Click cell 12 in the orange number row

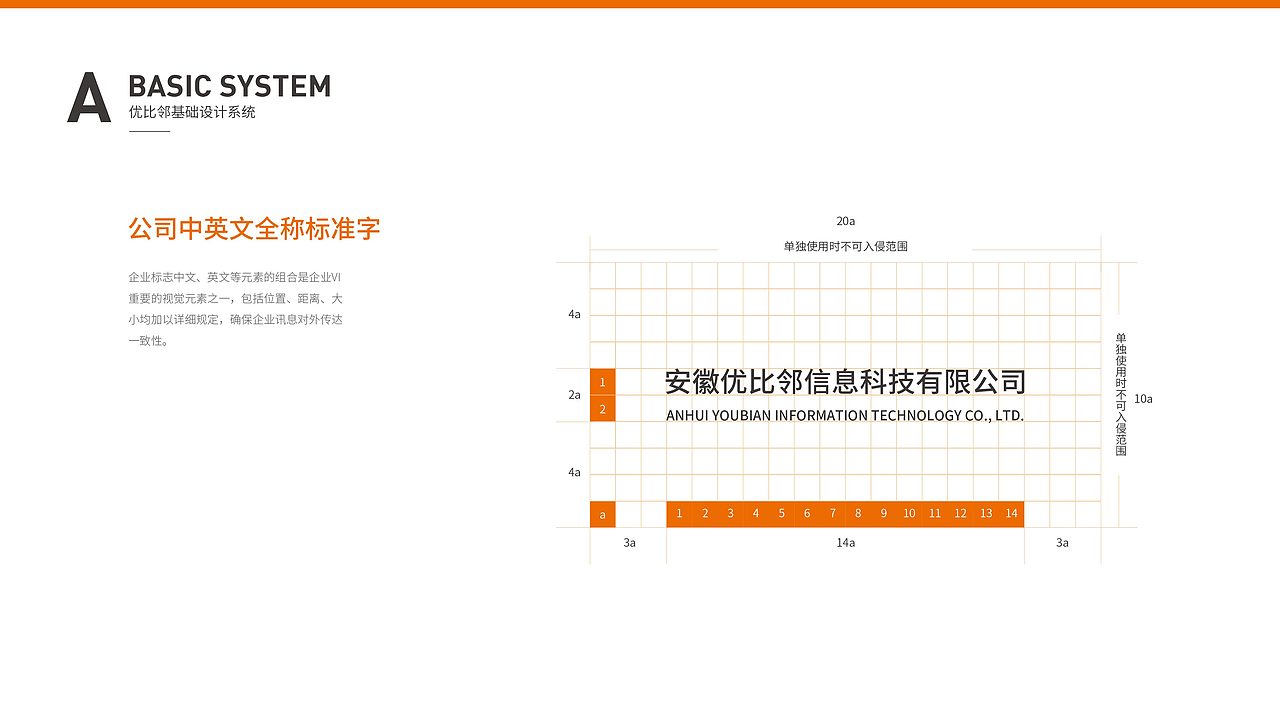pyautogui.click(x=960, y=514)
